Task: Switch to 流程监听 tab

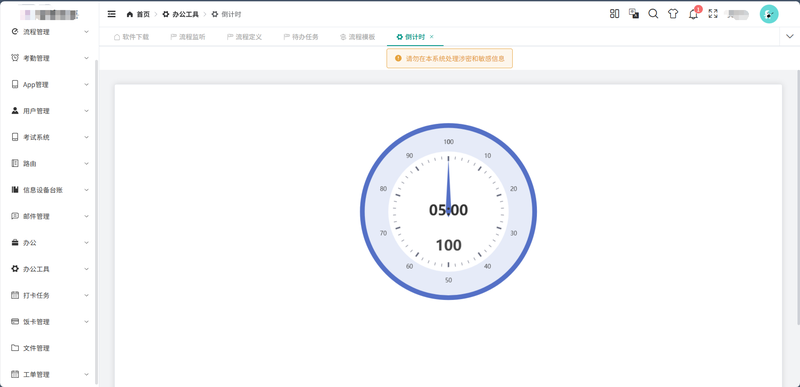Action: point(188,37)
